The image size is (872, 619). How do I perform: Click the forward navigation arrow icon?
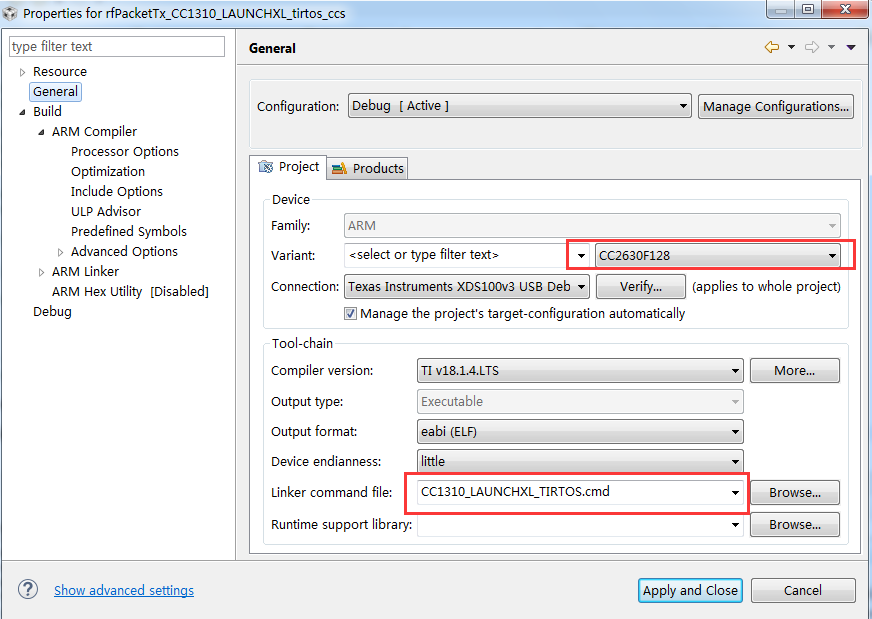pyautogui.click(x=812, y=47)
